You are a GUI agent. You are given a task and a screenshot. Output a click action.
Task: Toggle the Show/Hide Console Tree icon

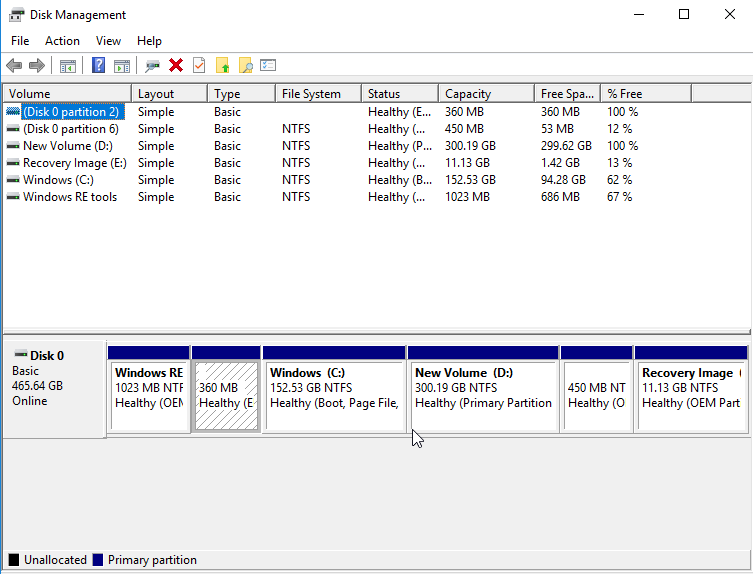(68, 66)
